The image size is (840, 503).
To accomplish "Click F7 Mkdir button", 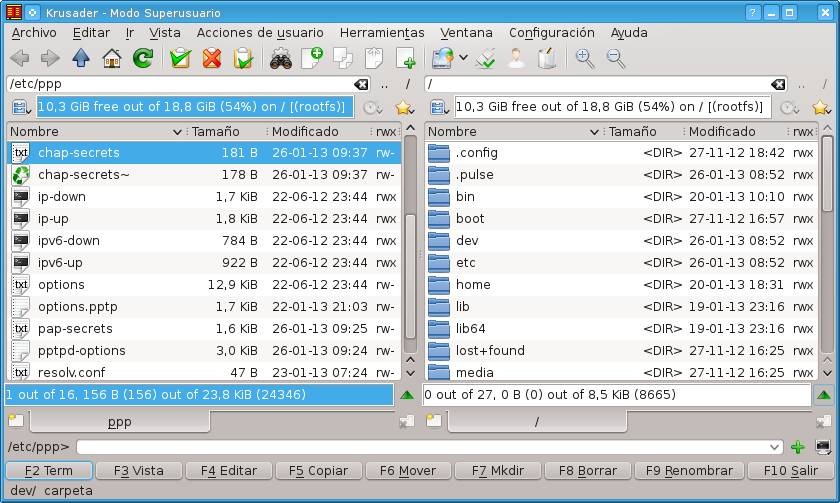I will 498,471.
